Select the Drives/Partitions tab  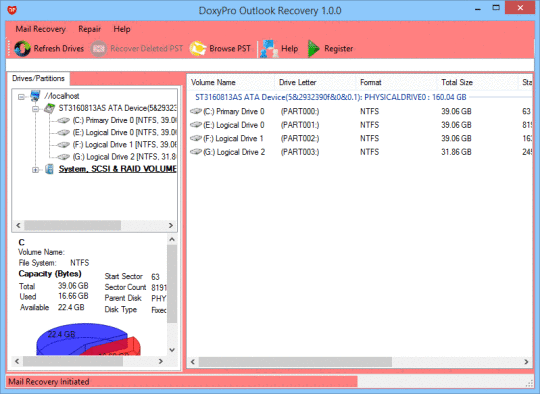(38, 79)
